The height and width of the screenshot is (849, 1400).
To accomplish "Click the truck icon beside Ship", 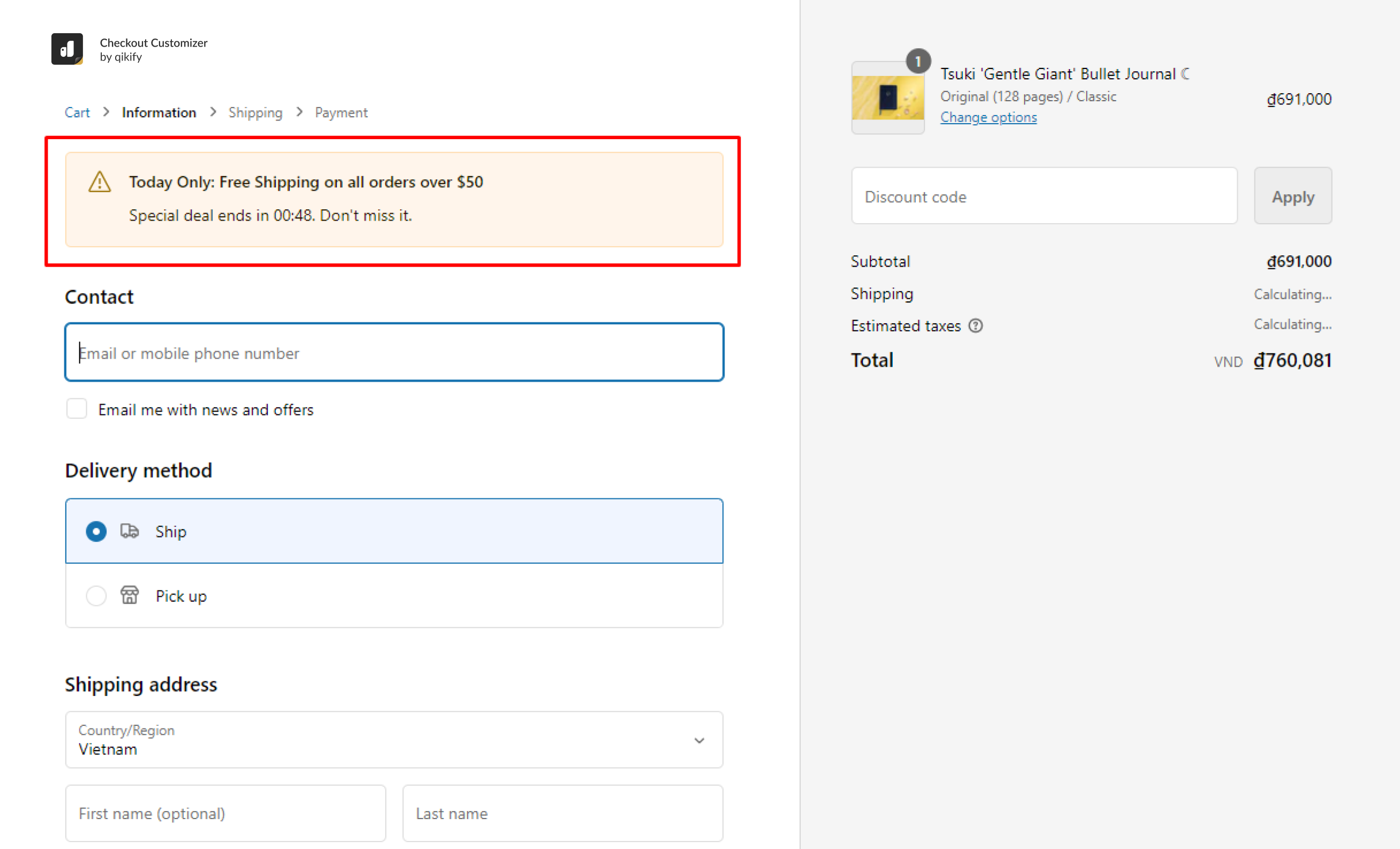I will tap(130, 531).
